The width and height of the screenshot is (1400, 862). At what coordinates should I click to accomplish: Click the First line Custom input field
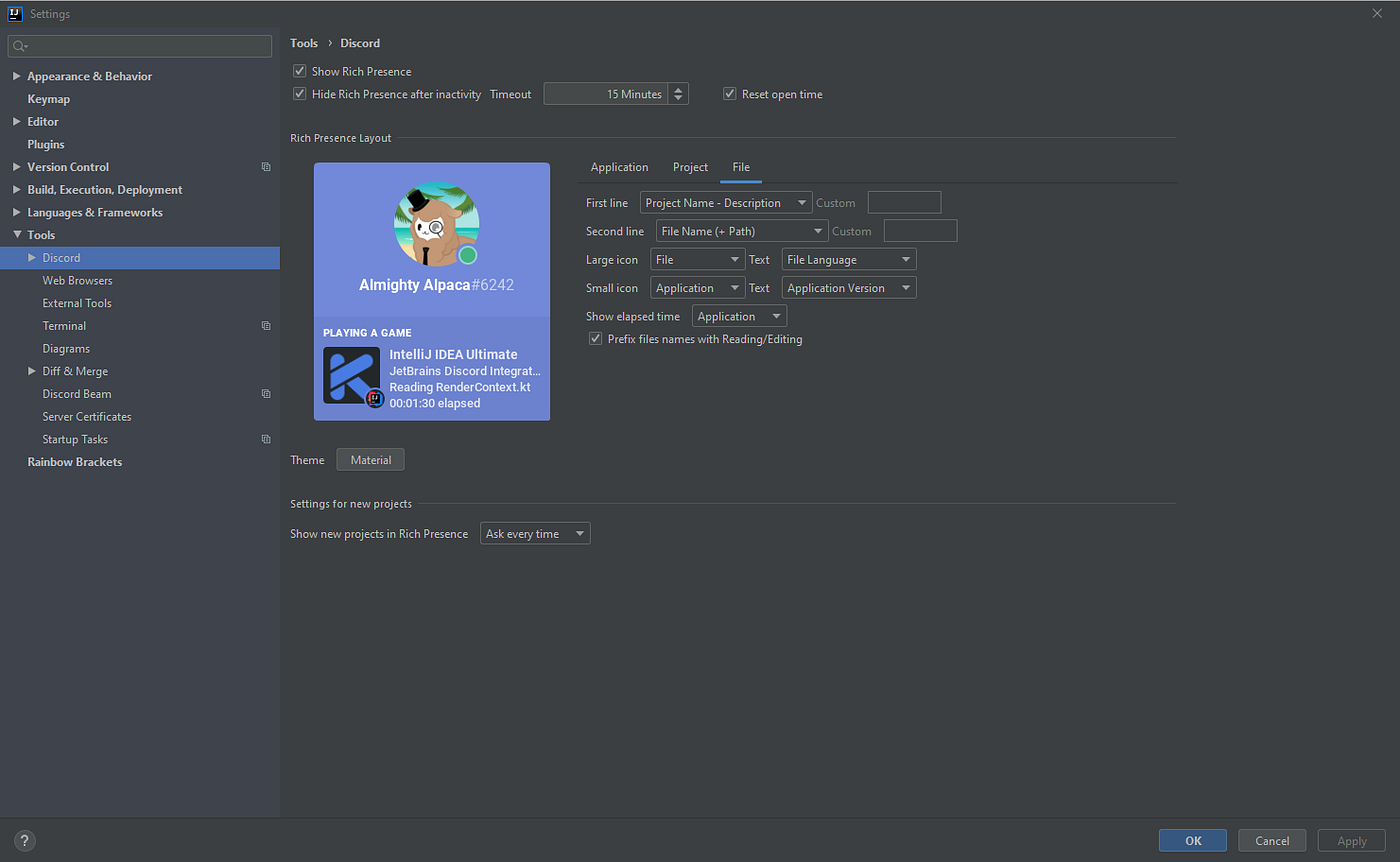(904, 203)
